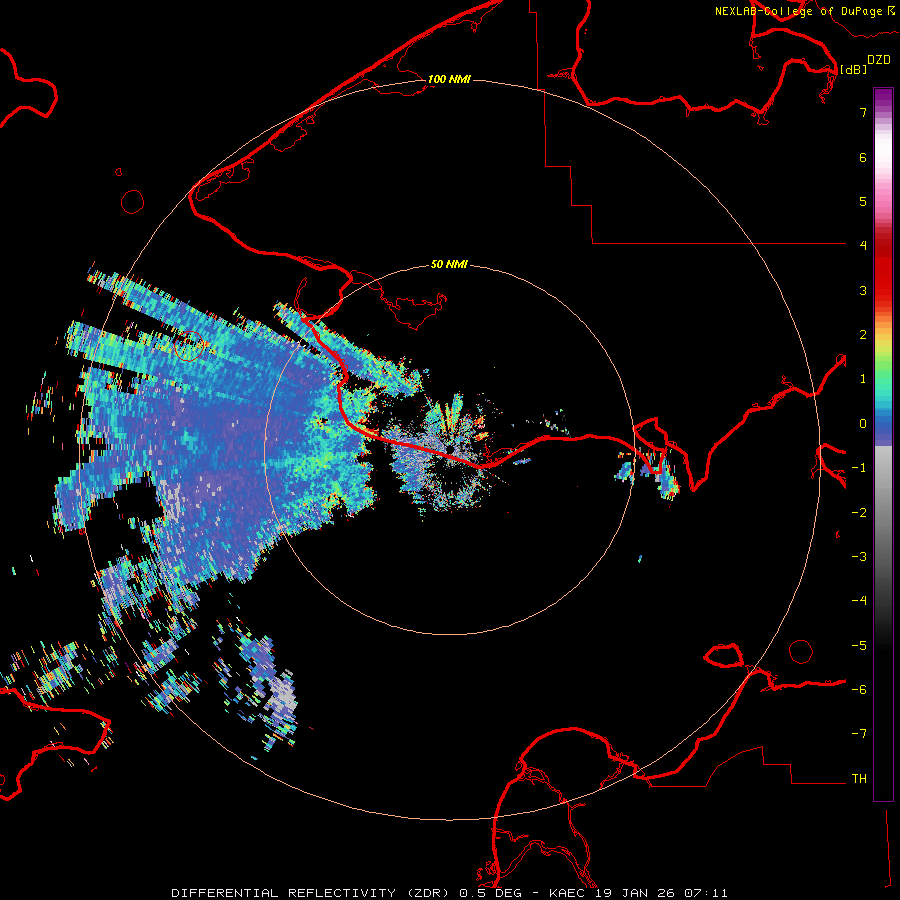Viewport: 900px width, 900px height.
Task: Click the TH threshold label on scale
Action: (859, 779)
